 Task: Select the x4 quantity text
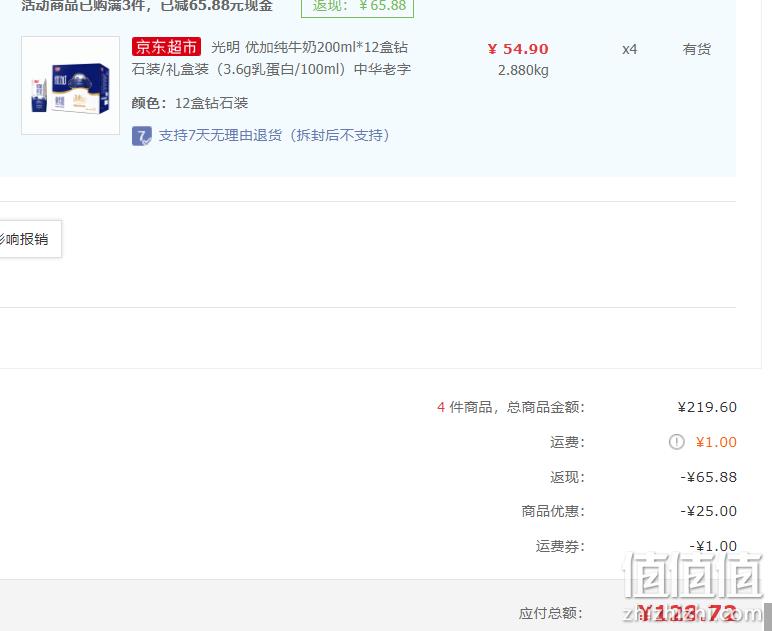[629, 49]
